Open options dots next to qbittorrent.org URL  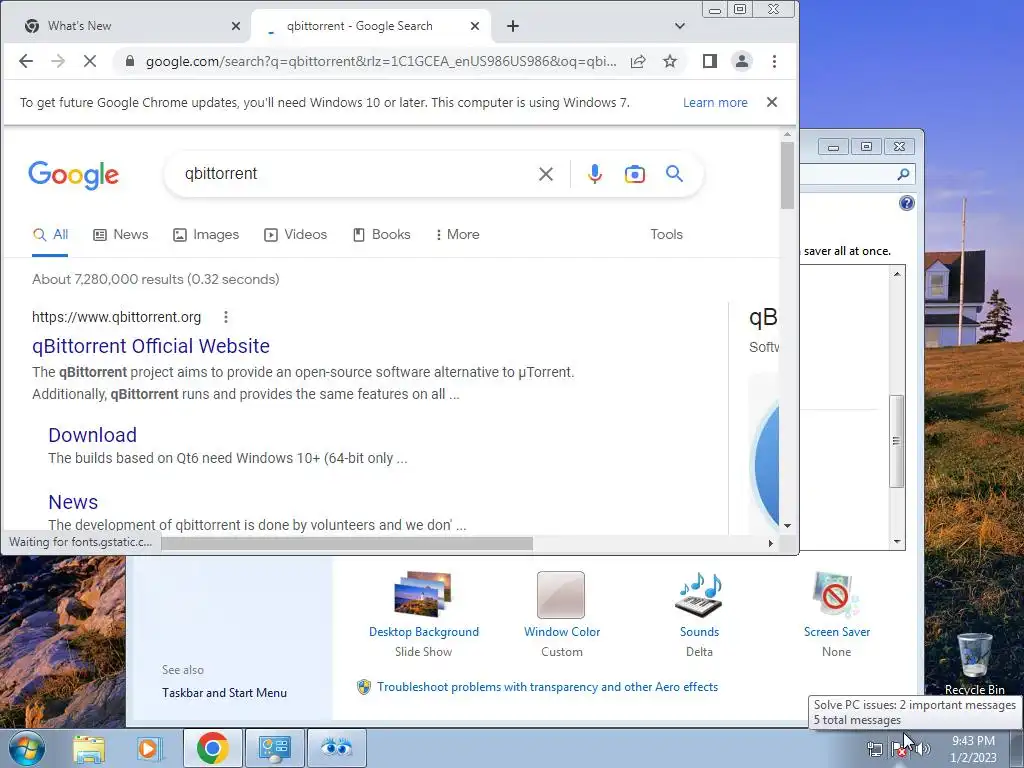tap(226, 317)
